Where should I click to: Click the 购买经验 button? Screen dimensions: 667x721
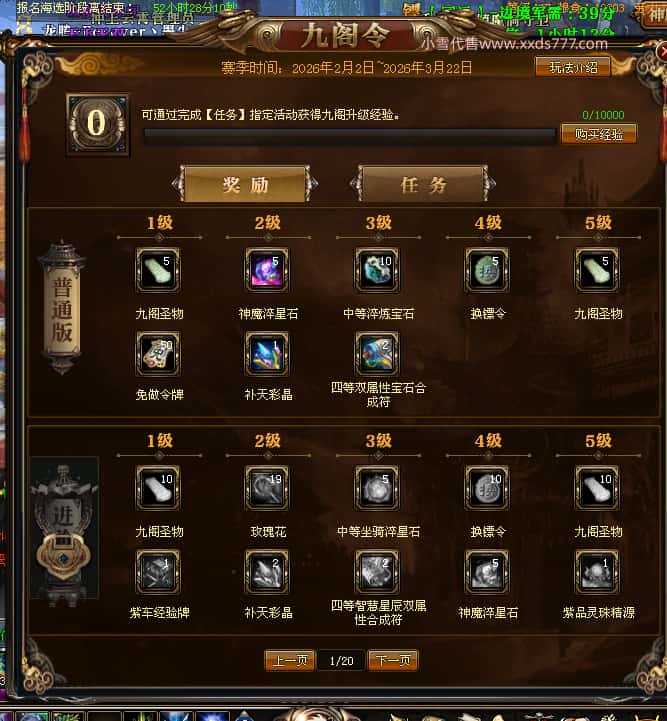599,134
